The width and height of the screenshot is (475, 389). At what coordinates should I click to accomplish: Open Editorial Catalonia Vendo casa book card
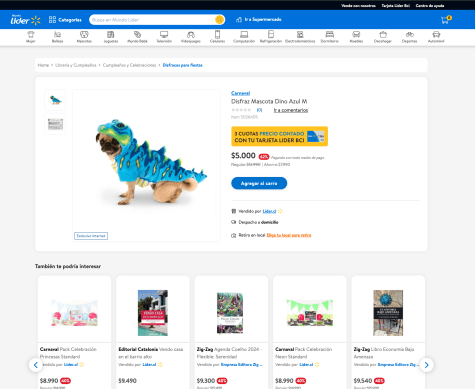click(x=153, y=332)
